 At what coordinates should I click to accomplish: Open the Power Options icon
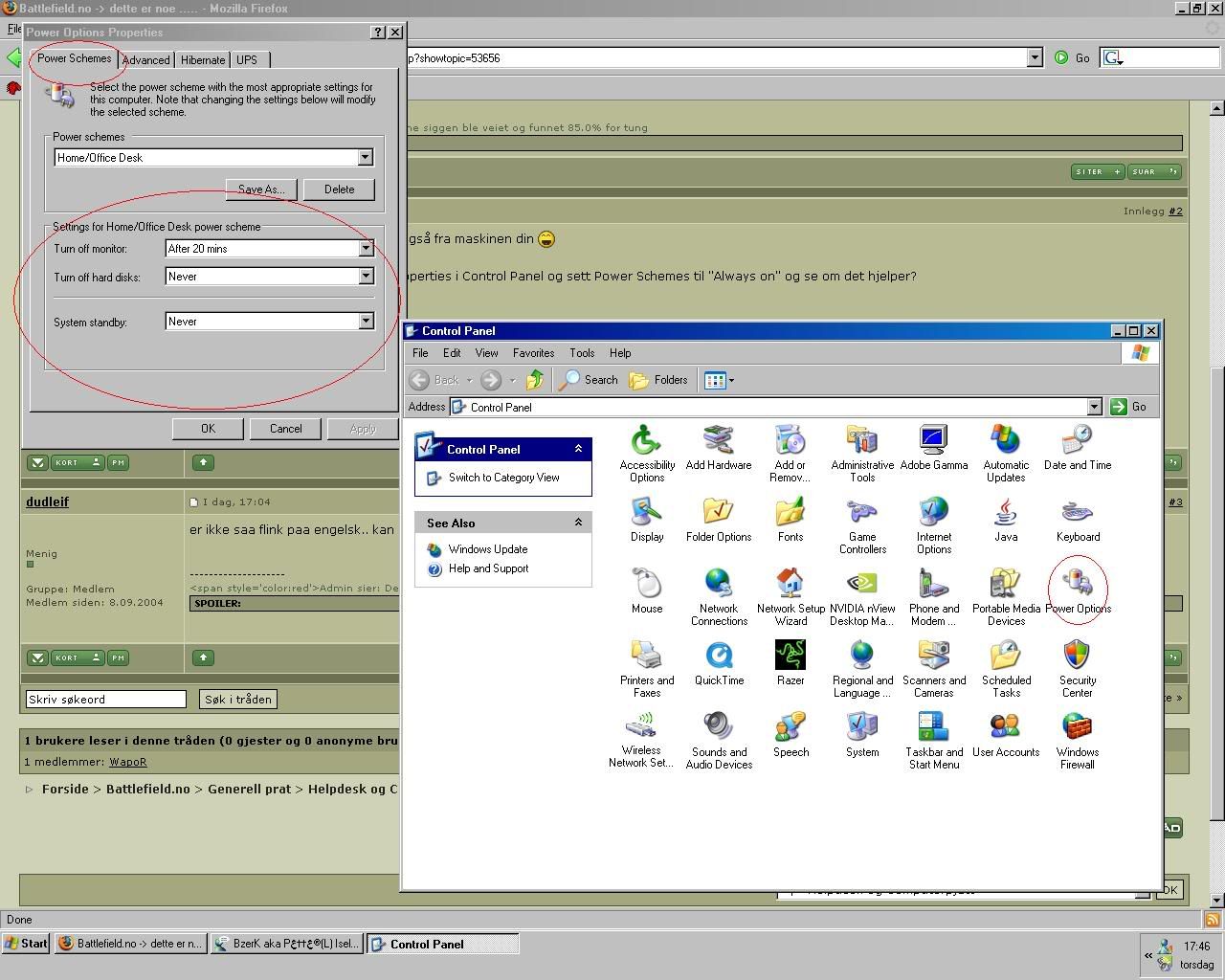click(x=1078, y=591)
